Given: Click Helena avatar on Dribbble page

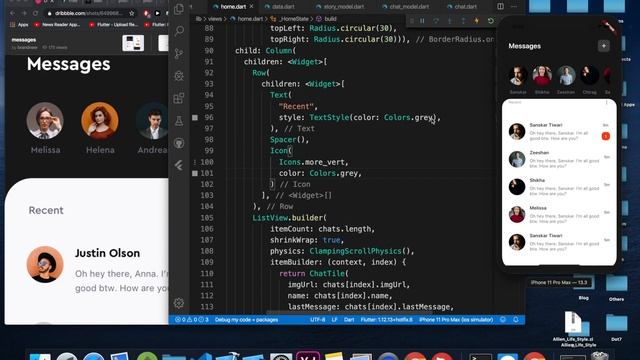Looking at the screenshot, I should [x=100, y=120].
